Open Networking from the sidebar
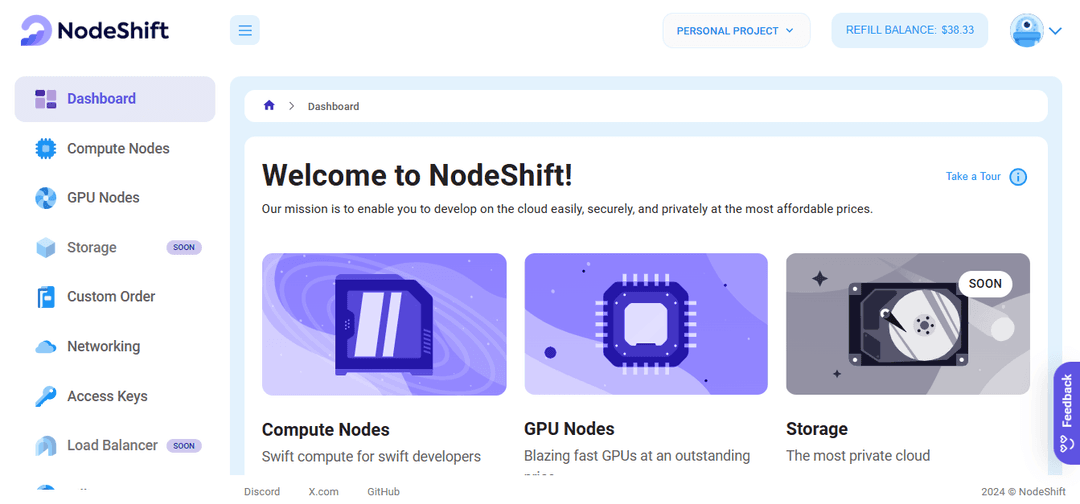Image resolution: width=1080 pixels, height=504 pixels. pyautogui.click(x=103, y=346)
